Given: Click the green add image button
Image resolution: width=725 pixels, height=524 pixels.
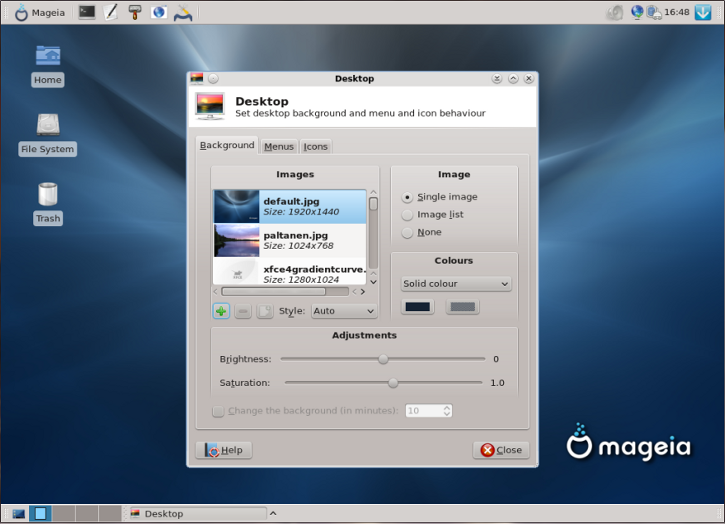Looking at the screenshot, I should [221, 311].
